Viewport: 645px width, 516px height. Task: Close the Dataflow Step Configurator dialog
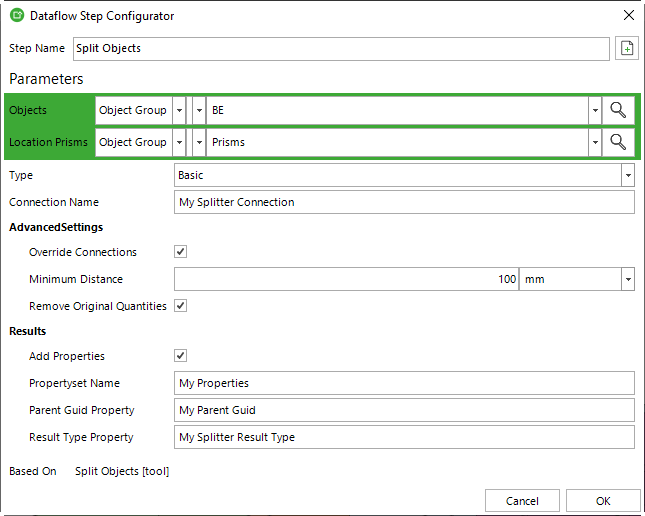click(629, 16)
